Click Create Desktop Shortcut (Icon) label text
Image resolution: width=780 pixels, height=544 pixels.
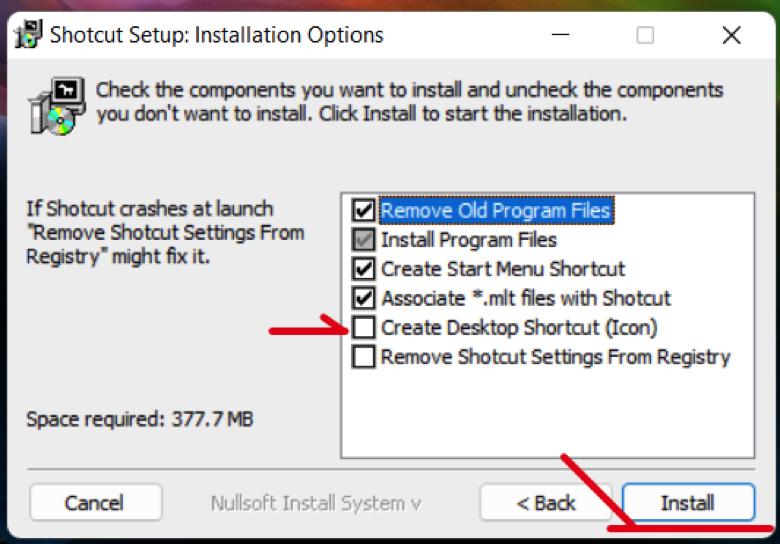click(x=519, y=328)
